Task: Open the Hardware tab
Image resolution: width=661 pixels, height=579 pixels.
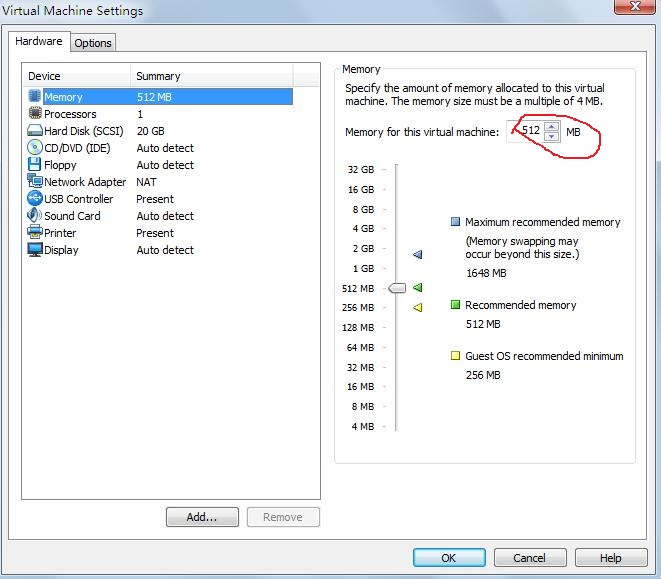Action: point(39,41)
